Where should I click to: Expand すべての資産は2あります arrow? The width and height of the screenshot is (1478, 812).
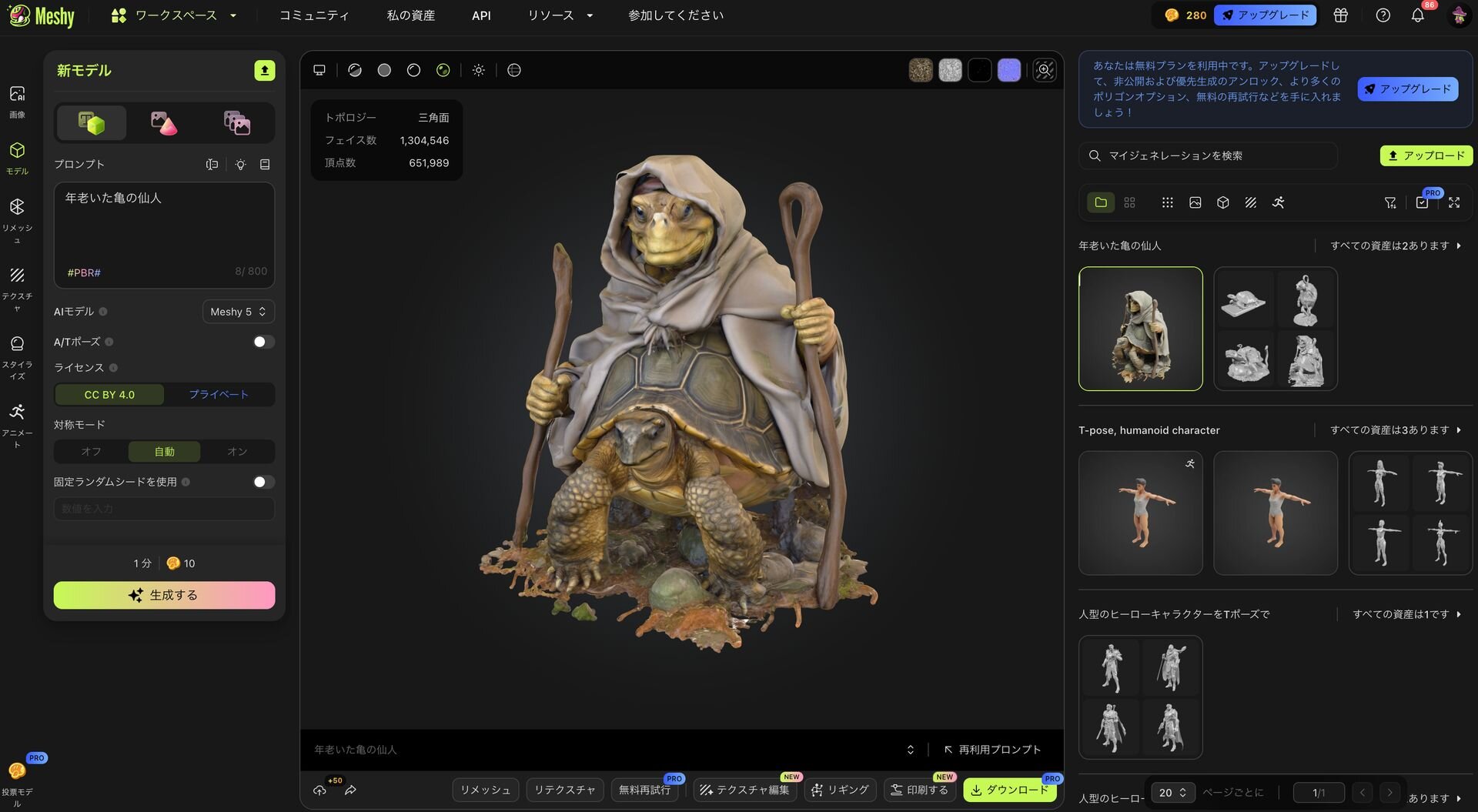click(1459, 246)
